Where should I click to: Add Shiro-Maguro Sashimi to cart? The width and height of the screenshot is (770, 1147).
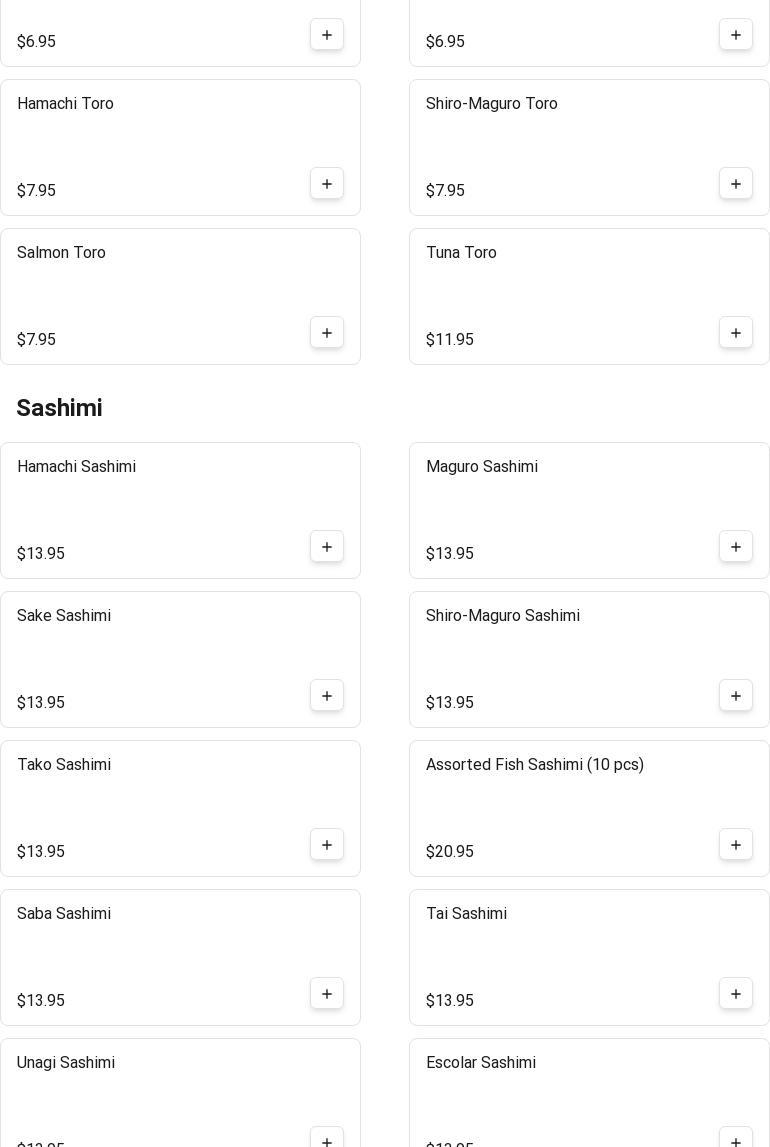click(x=736, y=696)
